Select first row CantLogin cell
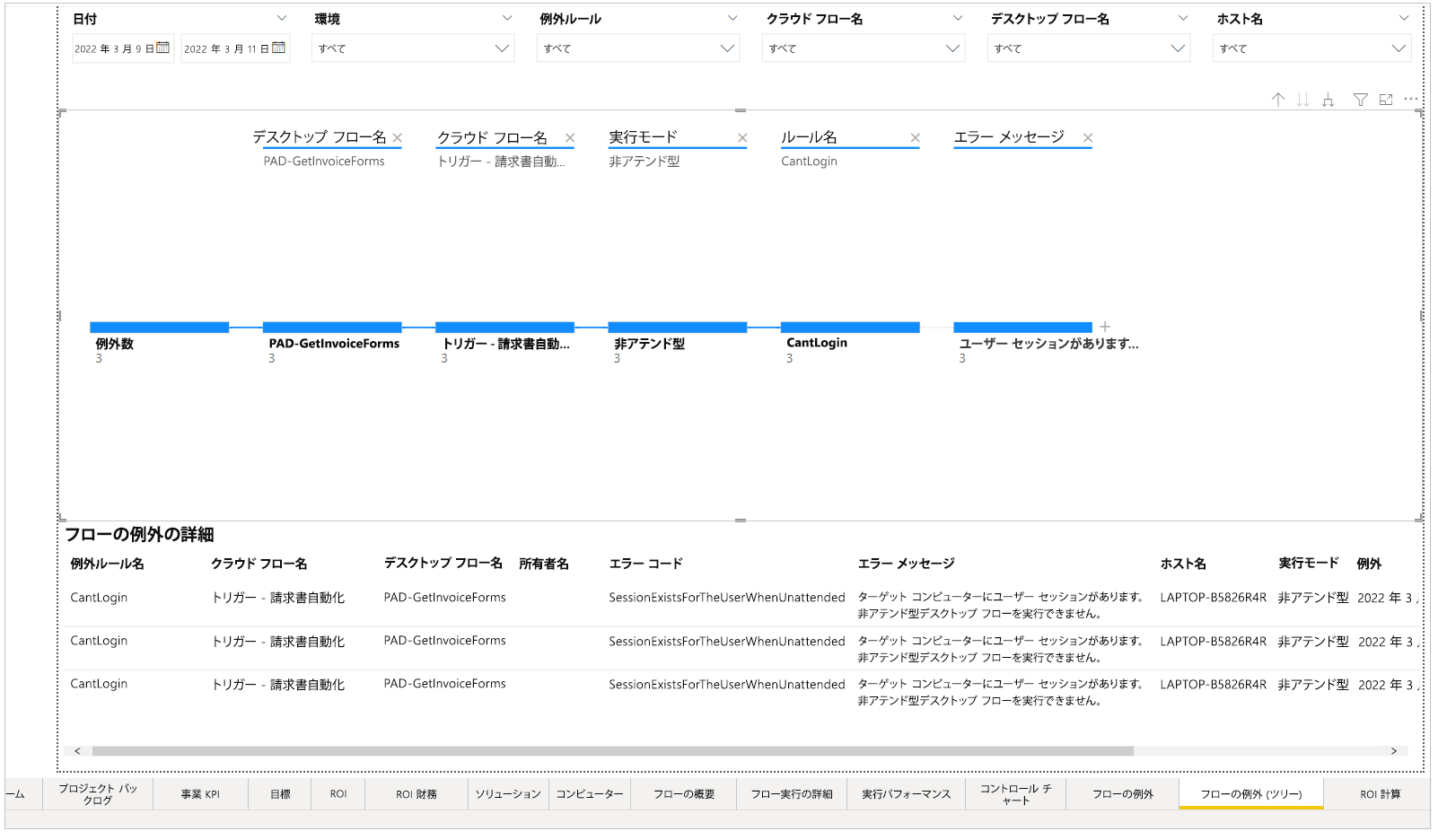 coord(99,598)
